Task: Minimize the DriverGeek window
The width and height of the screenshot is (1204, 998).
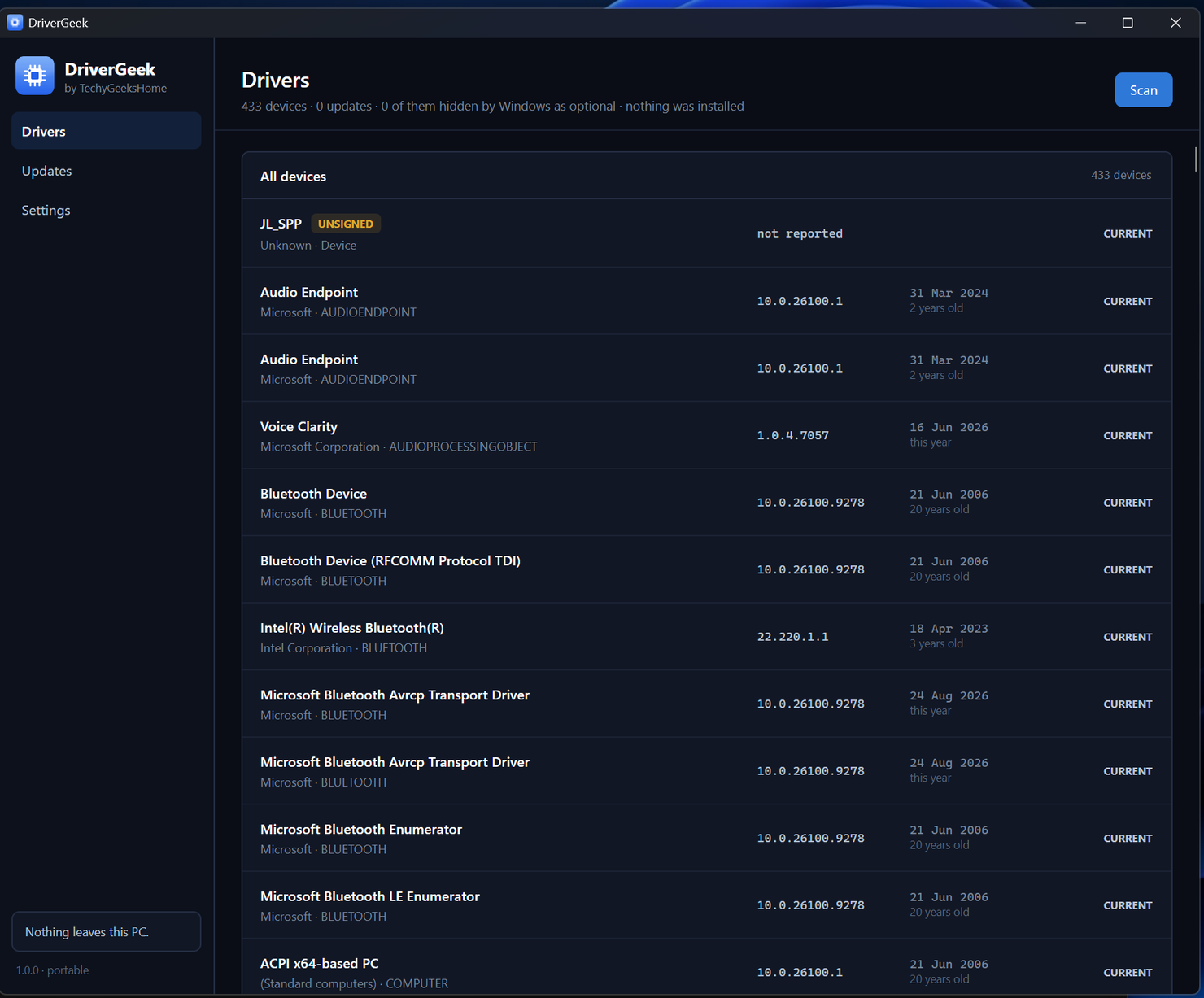Action: pyautogui.click(x=1080, y=23)
